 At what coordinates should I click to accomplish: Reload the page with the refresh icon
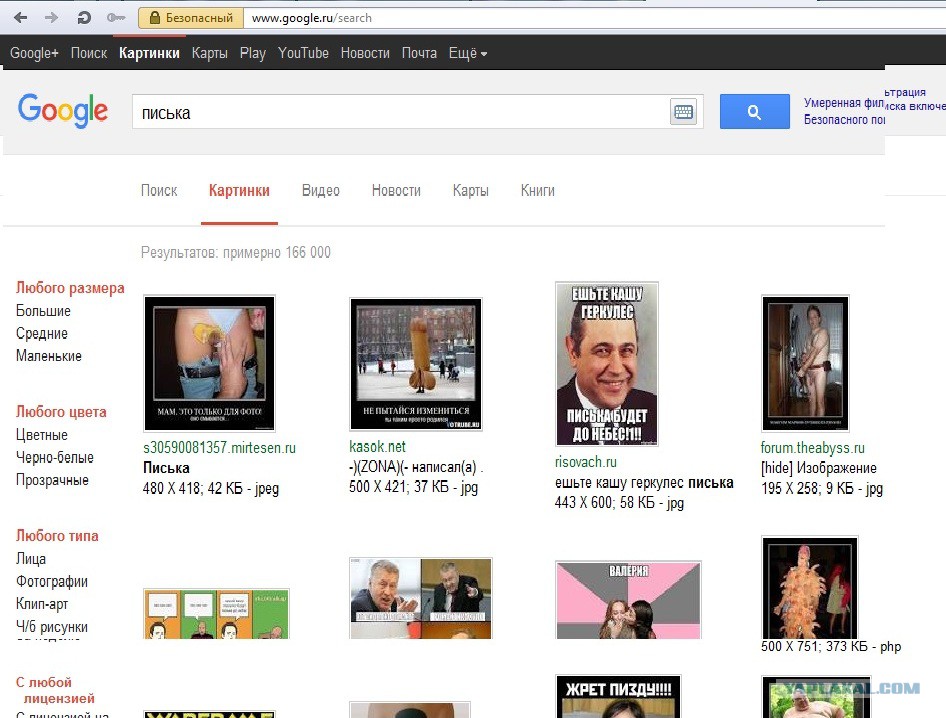pyautogui.click(x=84, y=17)
